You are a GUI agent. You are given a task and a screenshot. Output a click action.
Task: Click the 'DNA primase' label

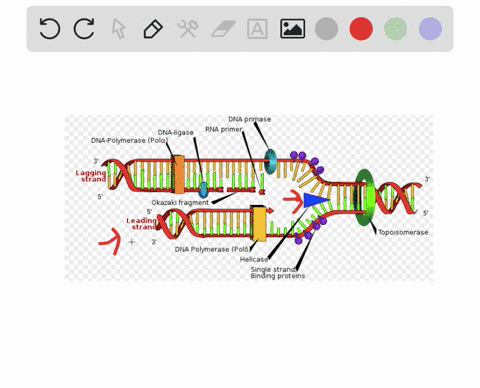(249, 119)
